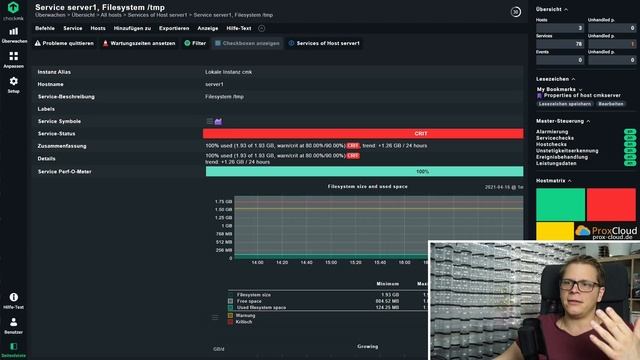Toggle Checkboxen anzeigen button
Viewport: 640px width, 360px height.
tap(247, 43)
